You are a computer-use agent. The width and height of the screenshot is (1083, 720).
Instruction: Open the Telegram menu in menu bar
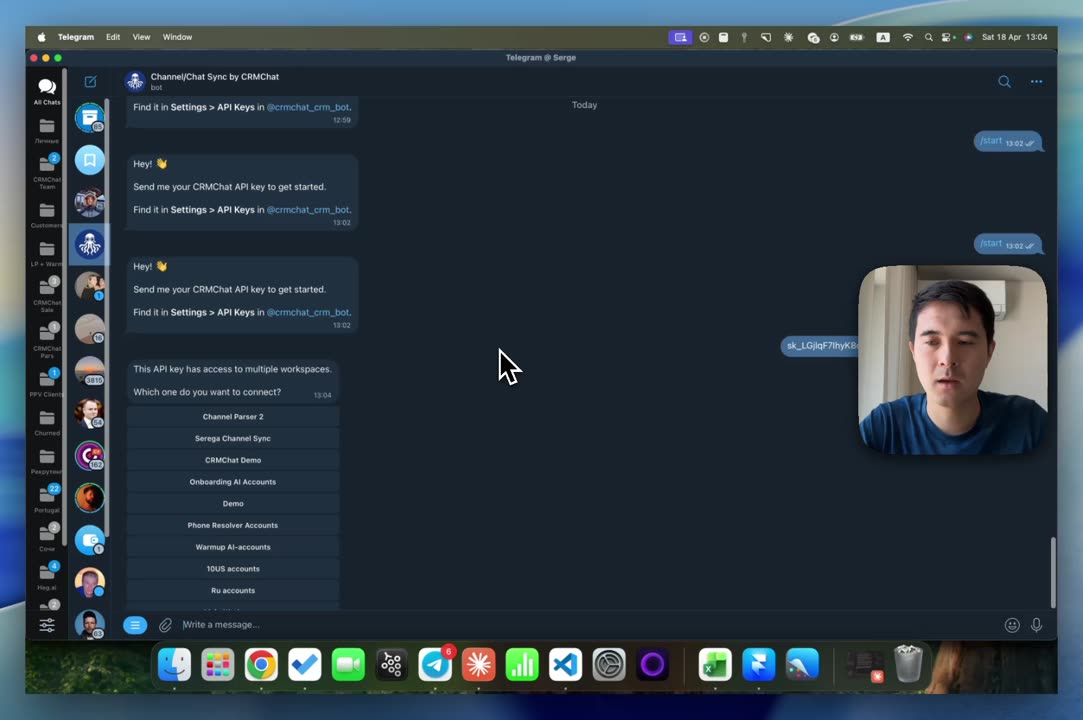coord(75,37)
